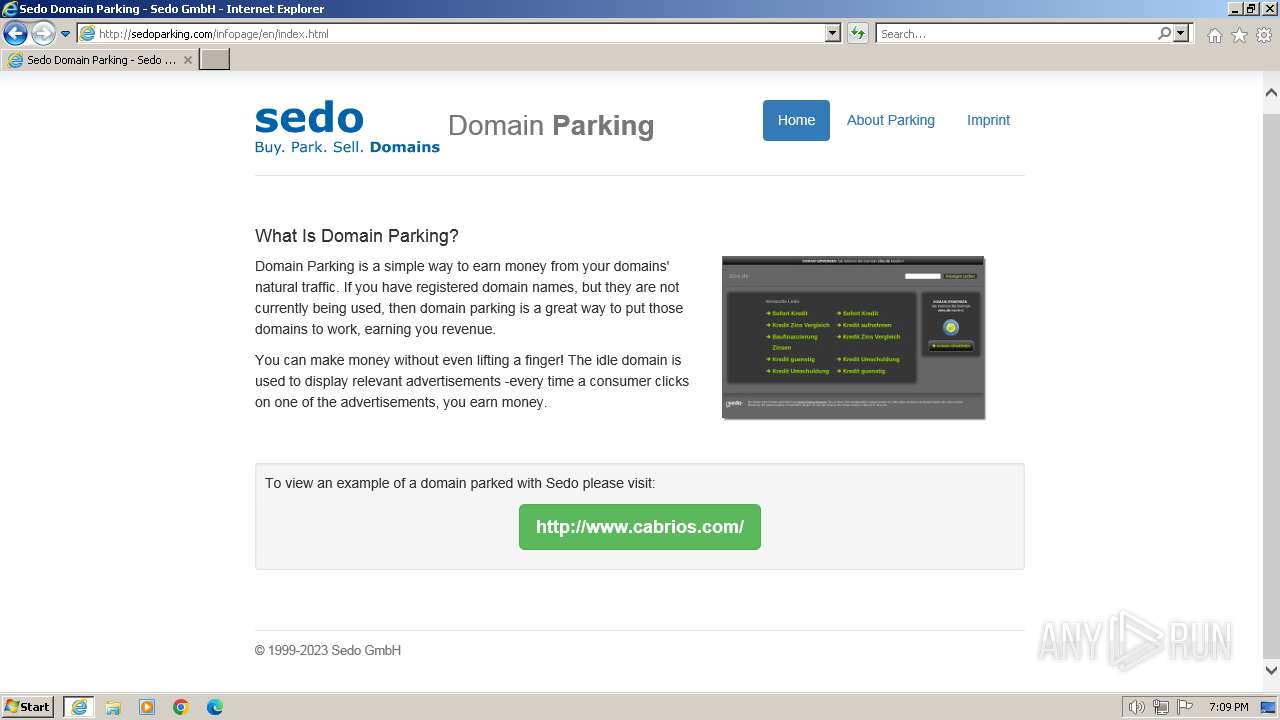Refresh the page with the reload icon
The width and height of the screenshot is (1280, 720).
(858, 33)
